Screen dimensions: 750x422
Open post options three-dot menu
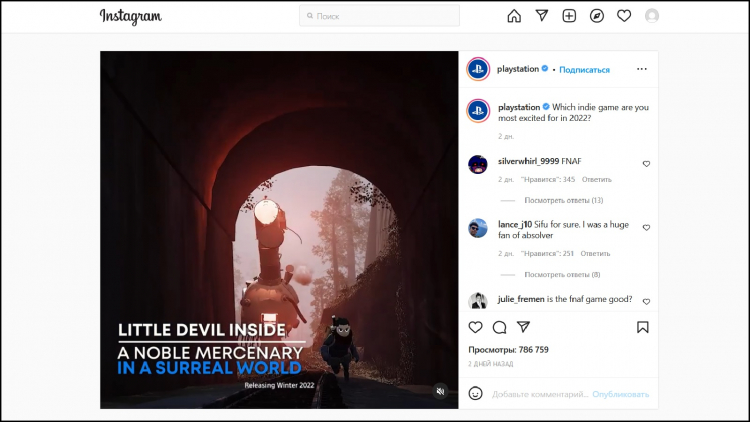click(x=642, y=69)
